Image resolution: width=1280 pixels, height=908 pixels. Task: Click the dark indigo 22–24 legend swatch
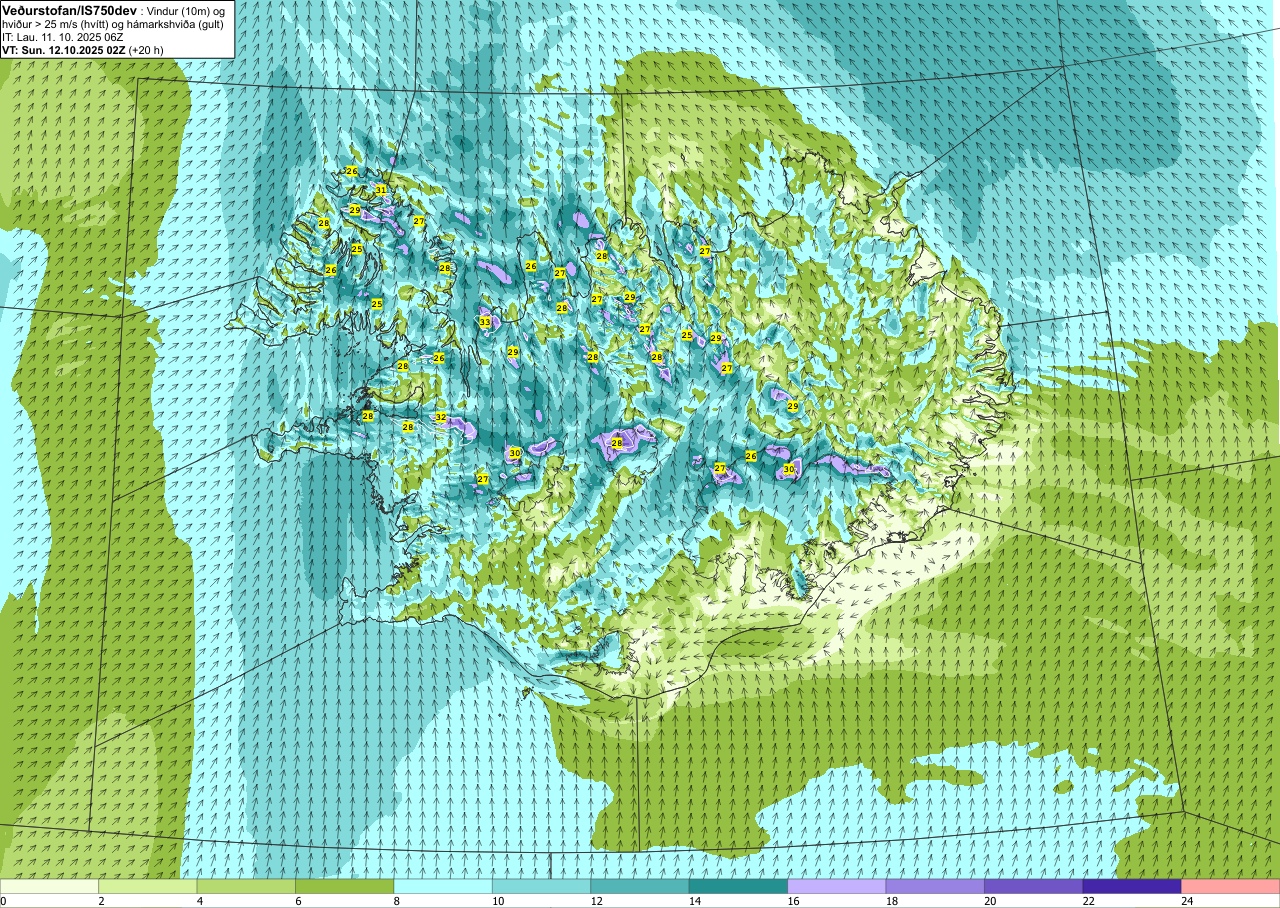(1132, 886)
